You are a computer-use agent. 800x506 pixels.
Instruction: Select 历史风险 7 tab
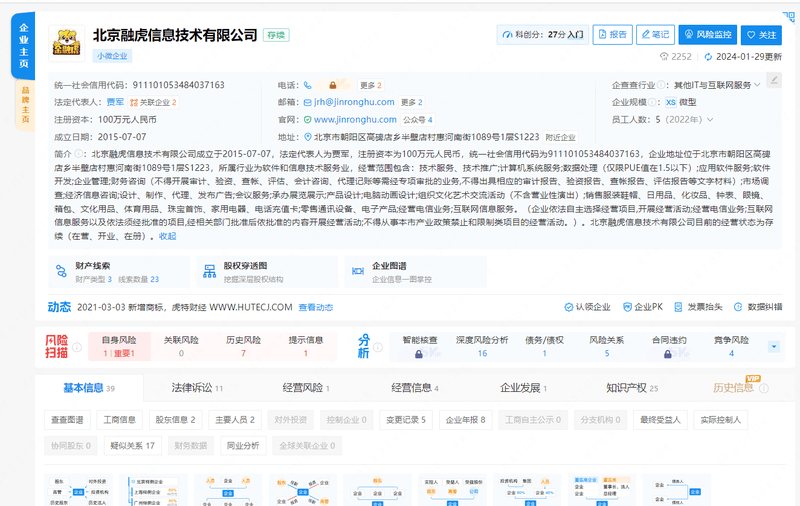click(243, 346)
